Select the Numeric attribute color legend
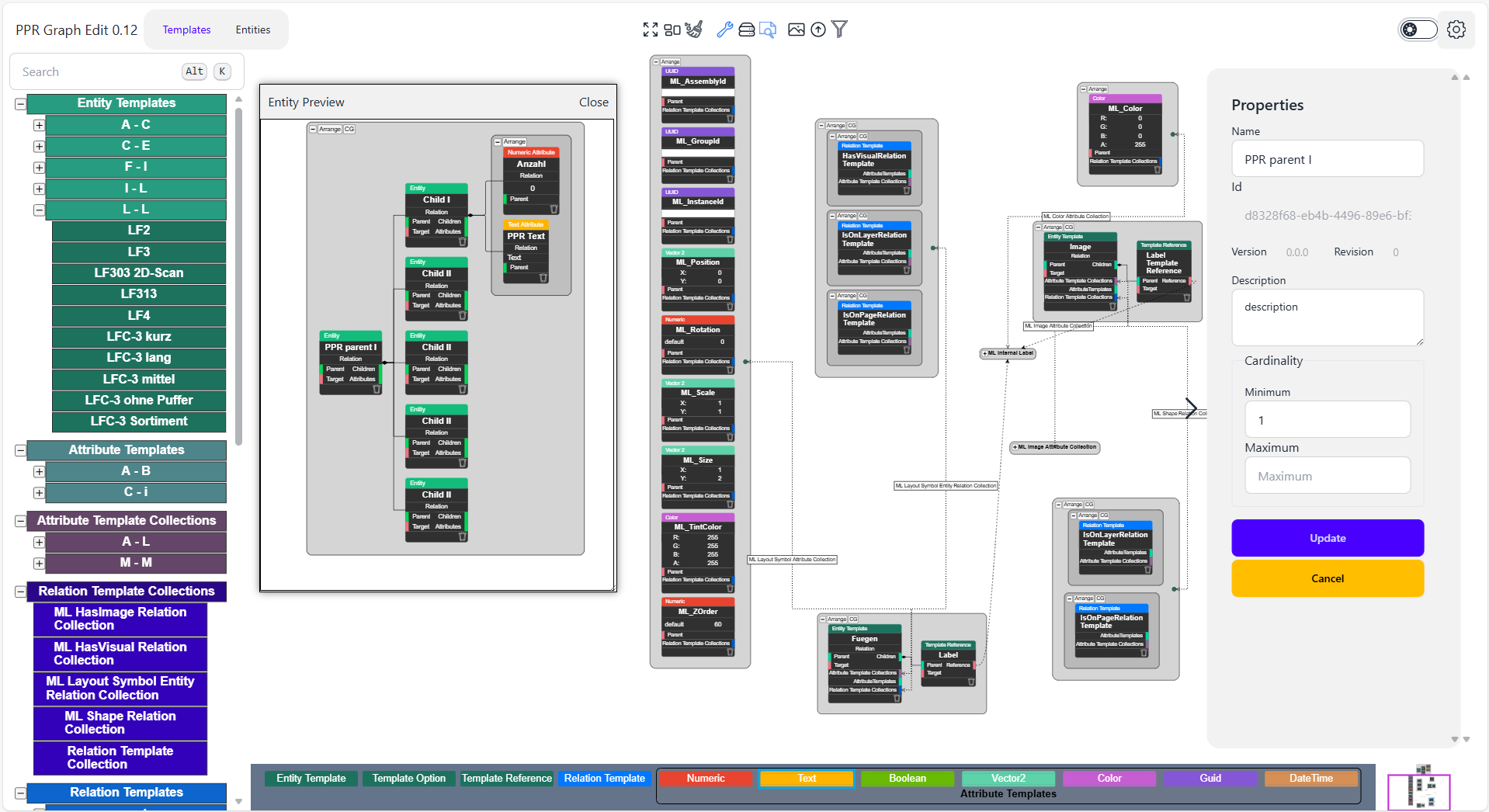1489x812 pixels. (x=705, y=778)
